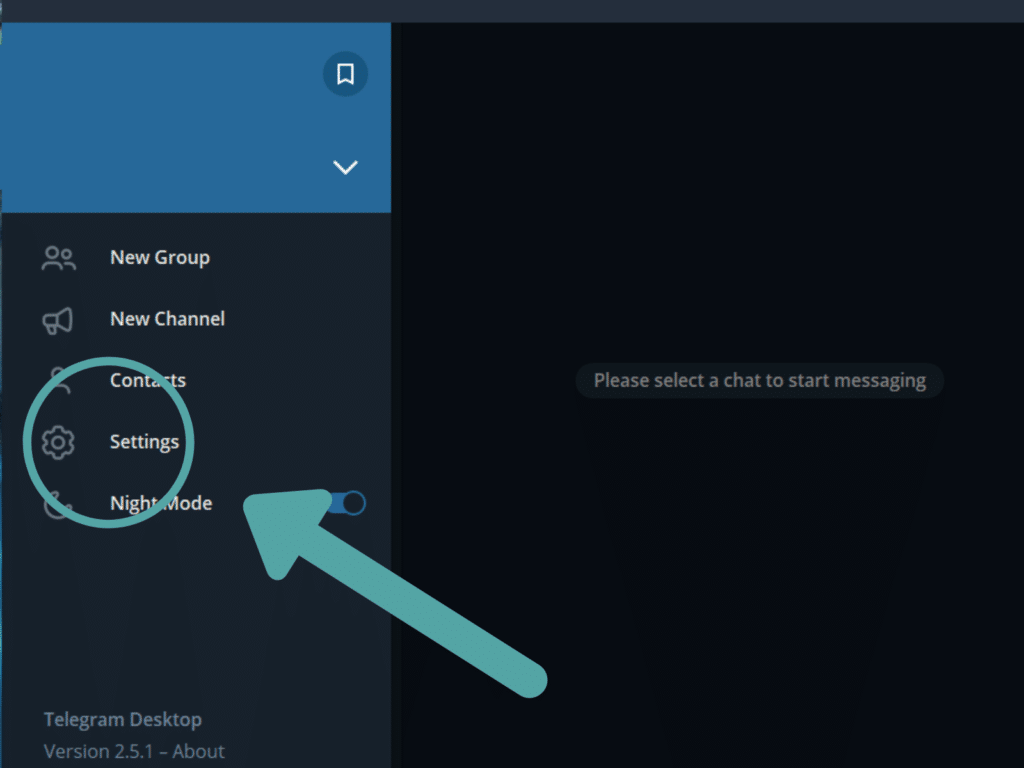Open the About link
This screenshot has width=1024, height=768.
coord(199,751)
